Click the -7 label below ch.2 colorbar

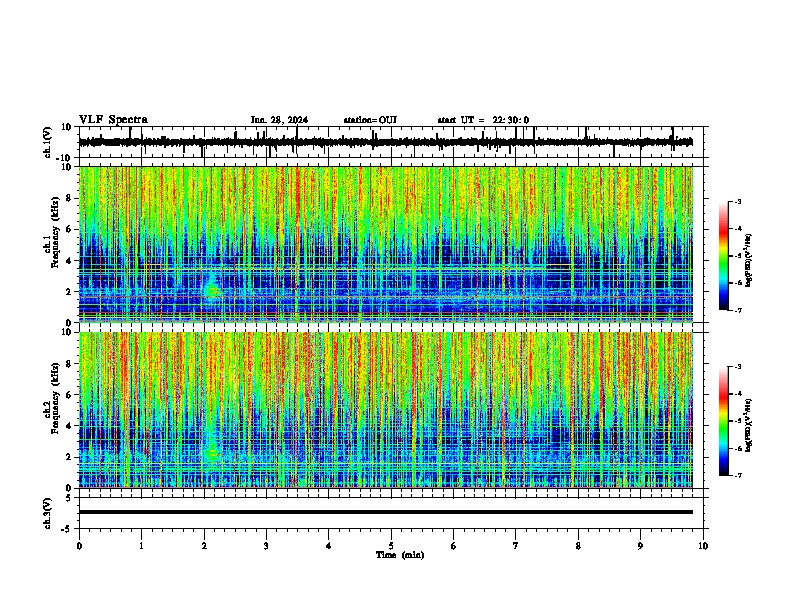click(x=738, y=475)
